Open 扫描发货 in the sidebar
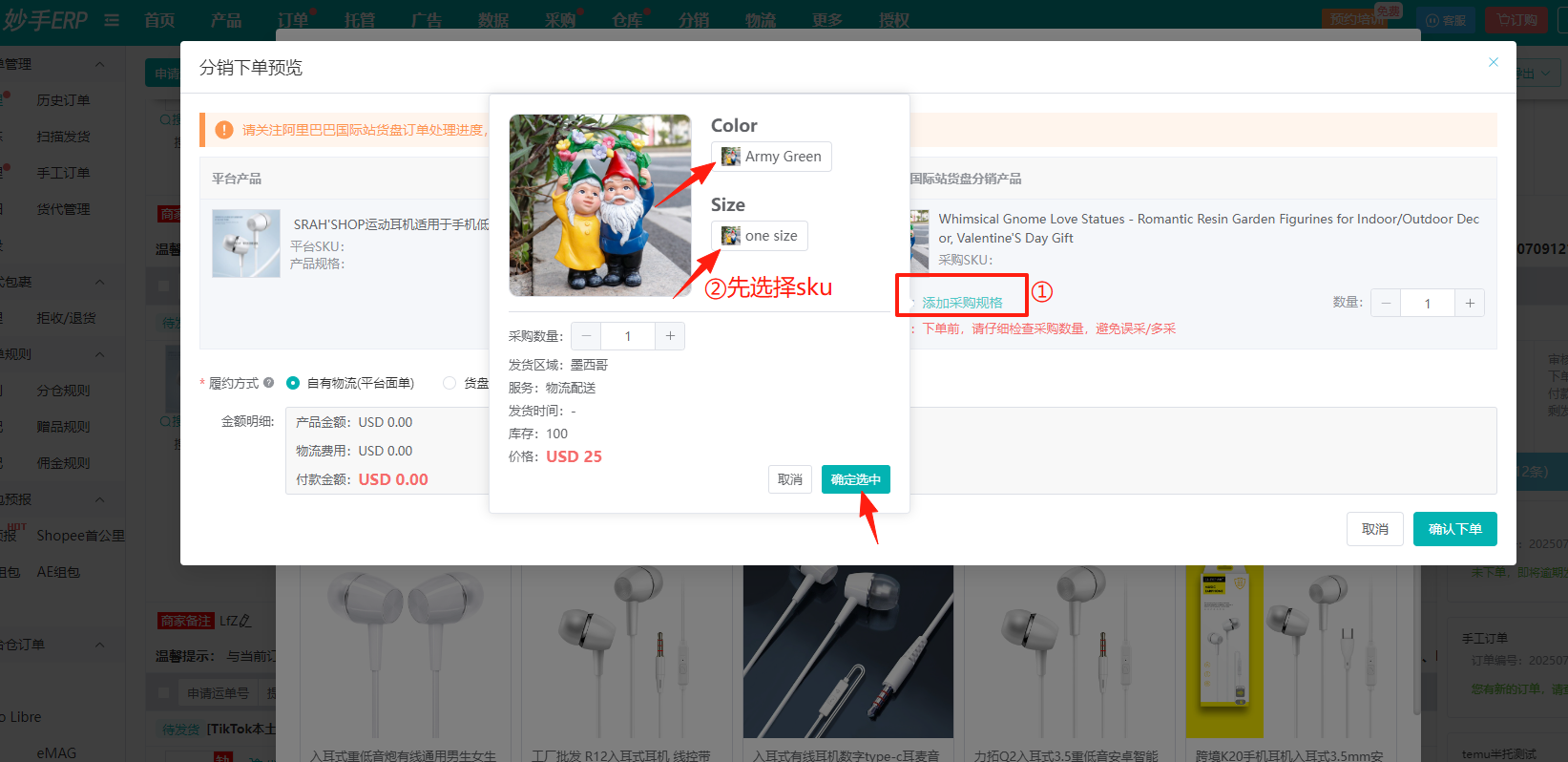 coord(63,137)
